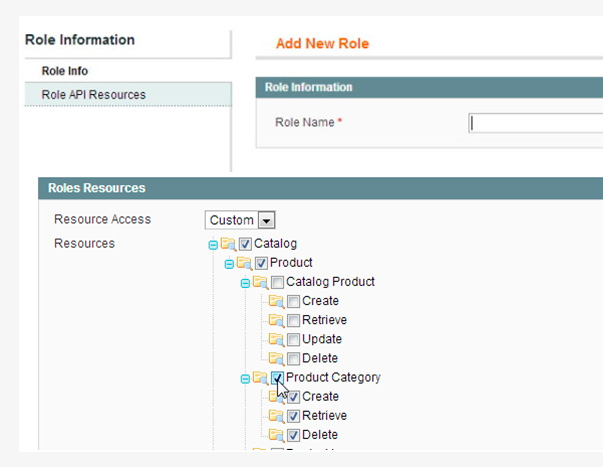
Task: Select the Product tree label
Action: tap(291, 262)
